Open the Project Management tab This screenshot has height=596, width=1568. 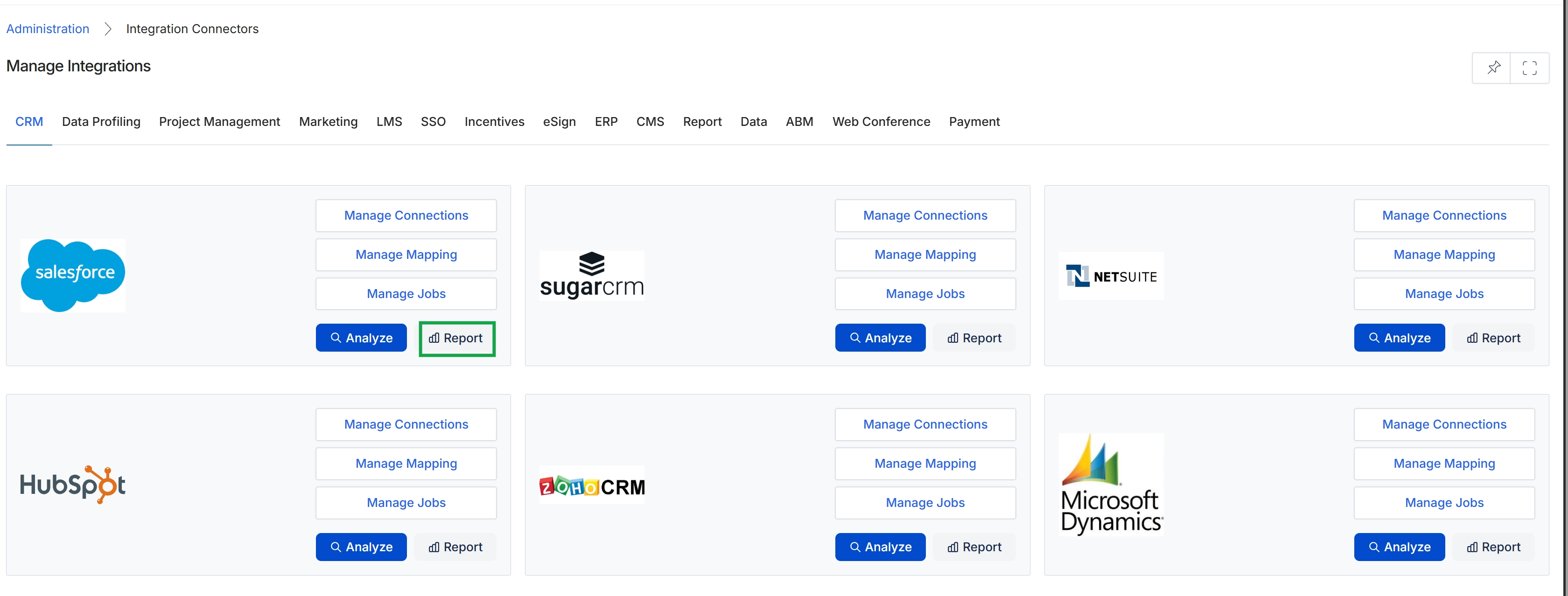click(x=219, y=122)
